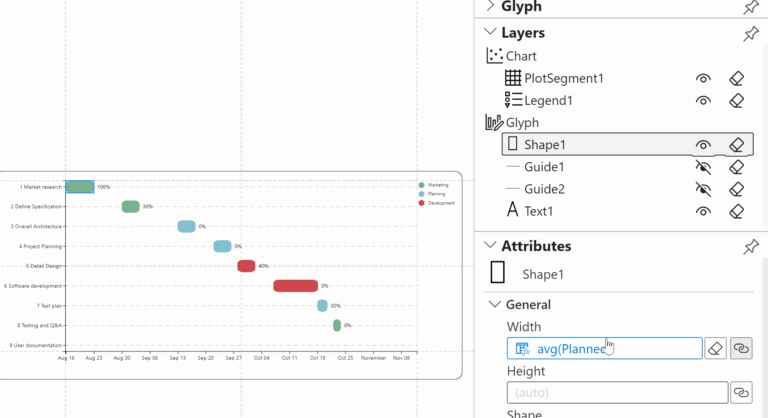Click the red Development legend swatch
The height and width of the screenshot is (418, 768).
tap(423, 203)
